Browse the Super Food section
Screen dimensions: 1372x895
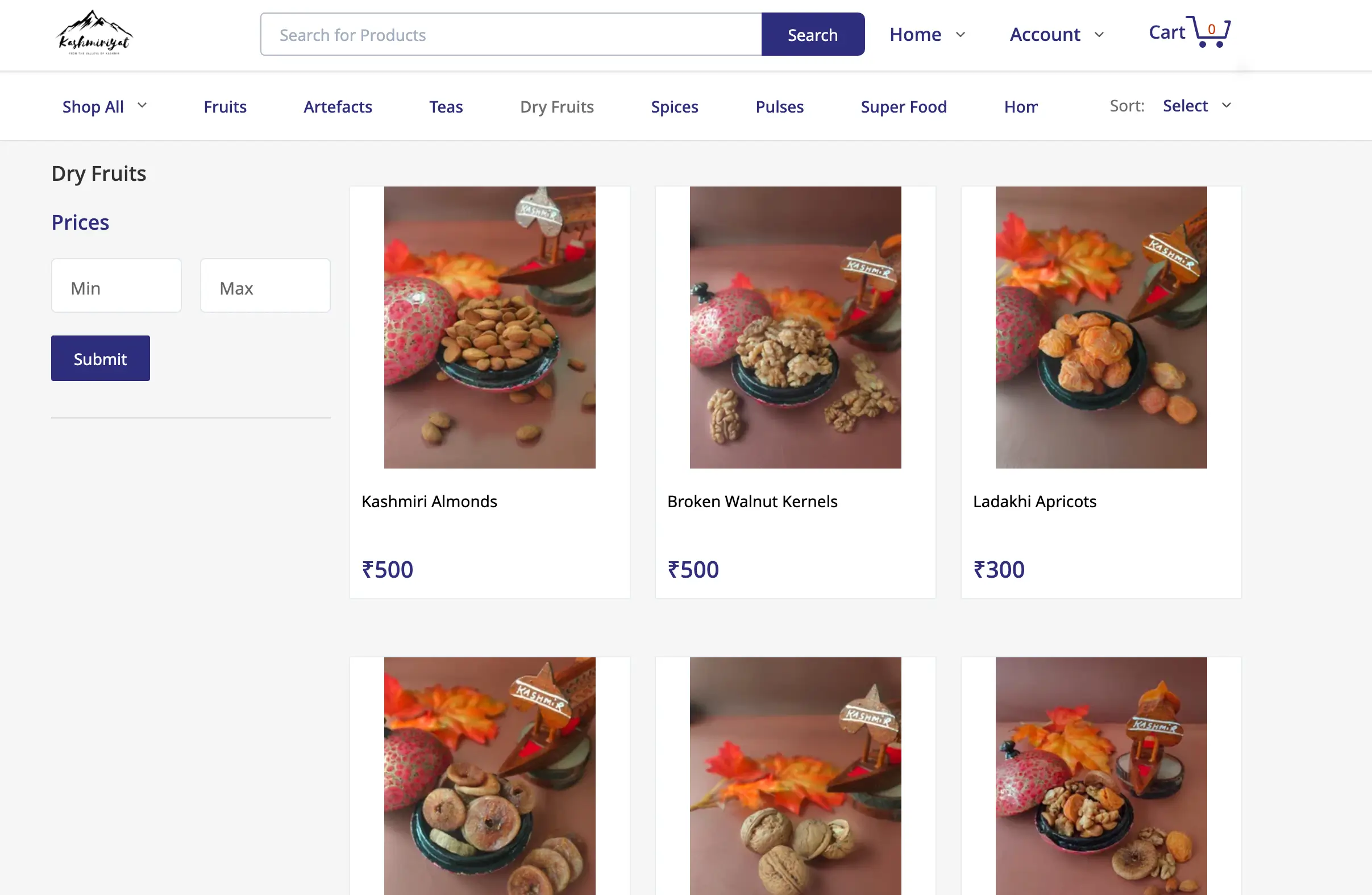pos(903,107)
